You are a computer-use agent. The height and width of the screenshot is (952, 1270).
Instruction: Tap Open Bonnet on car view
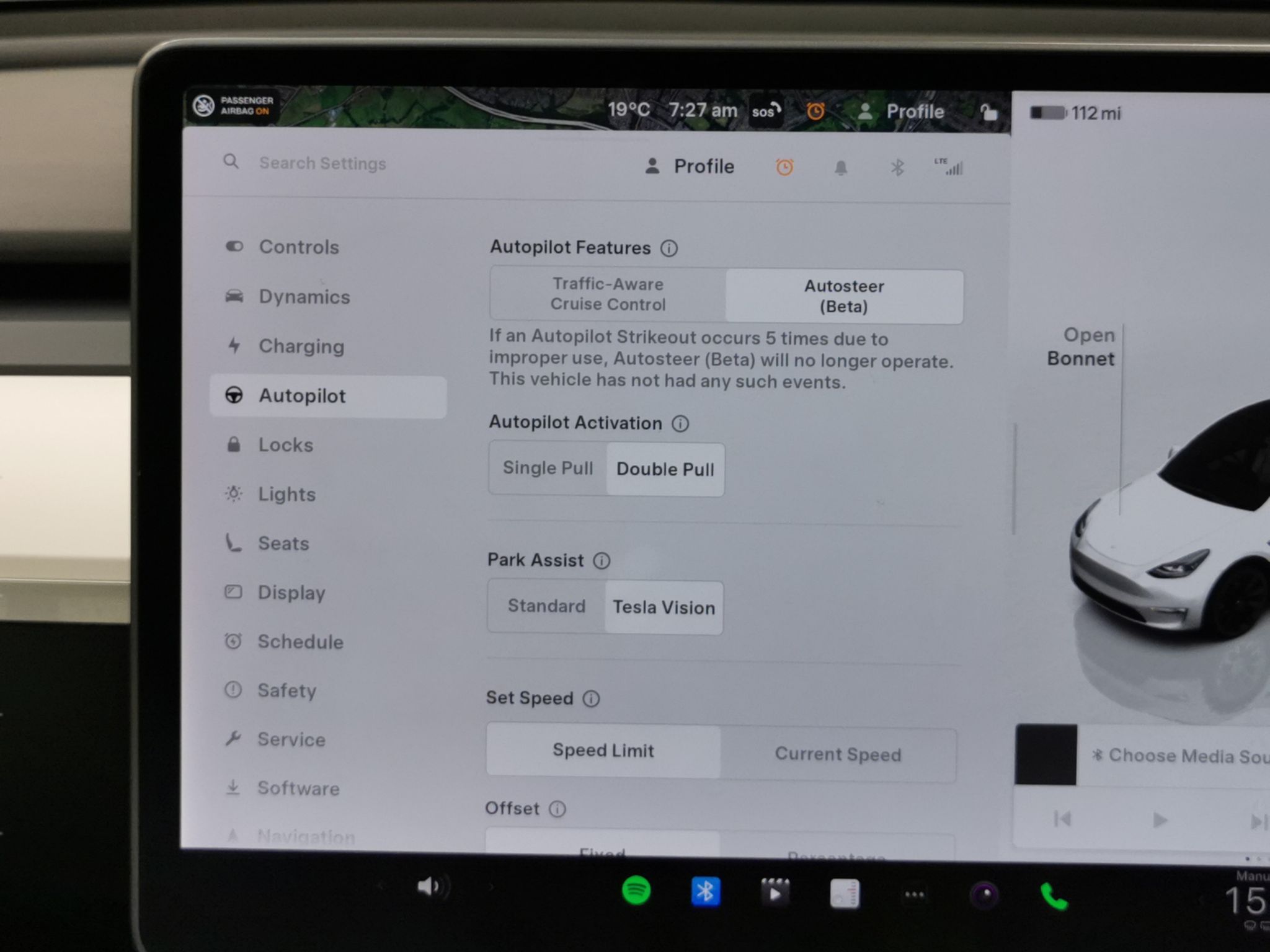(x=1081, y=346)
